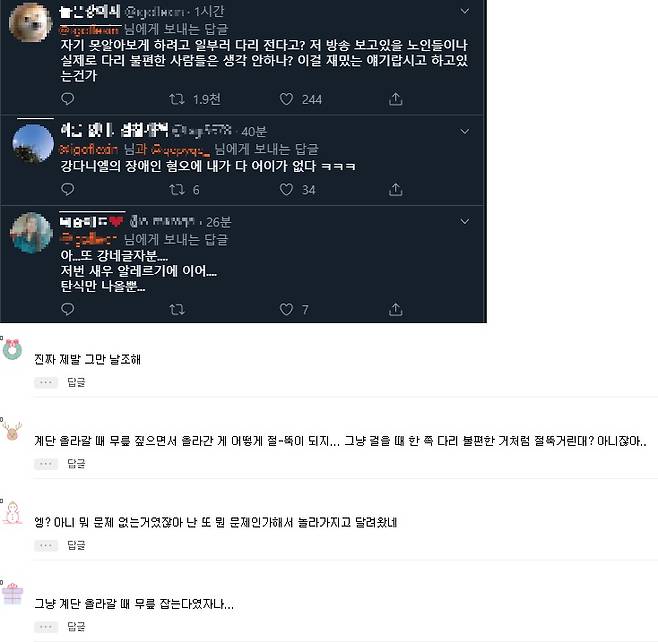Click the wreath avatar of first commenter
This screenshot has width=658, height=642.
pyautogui.click(x=12, y=349)
